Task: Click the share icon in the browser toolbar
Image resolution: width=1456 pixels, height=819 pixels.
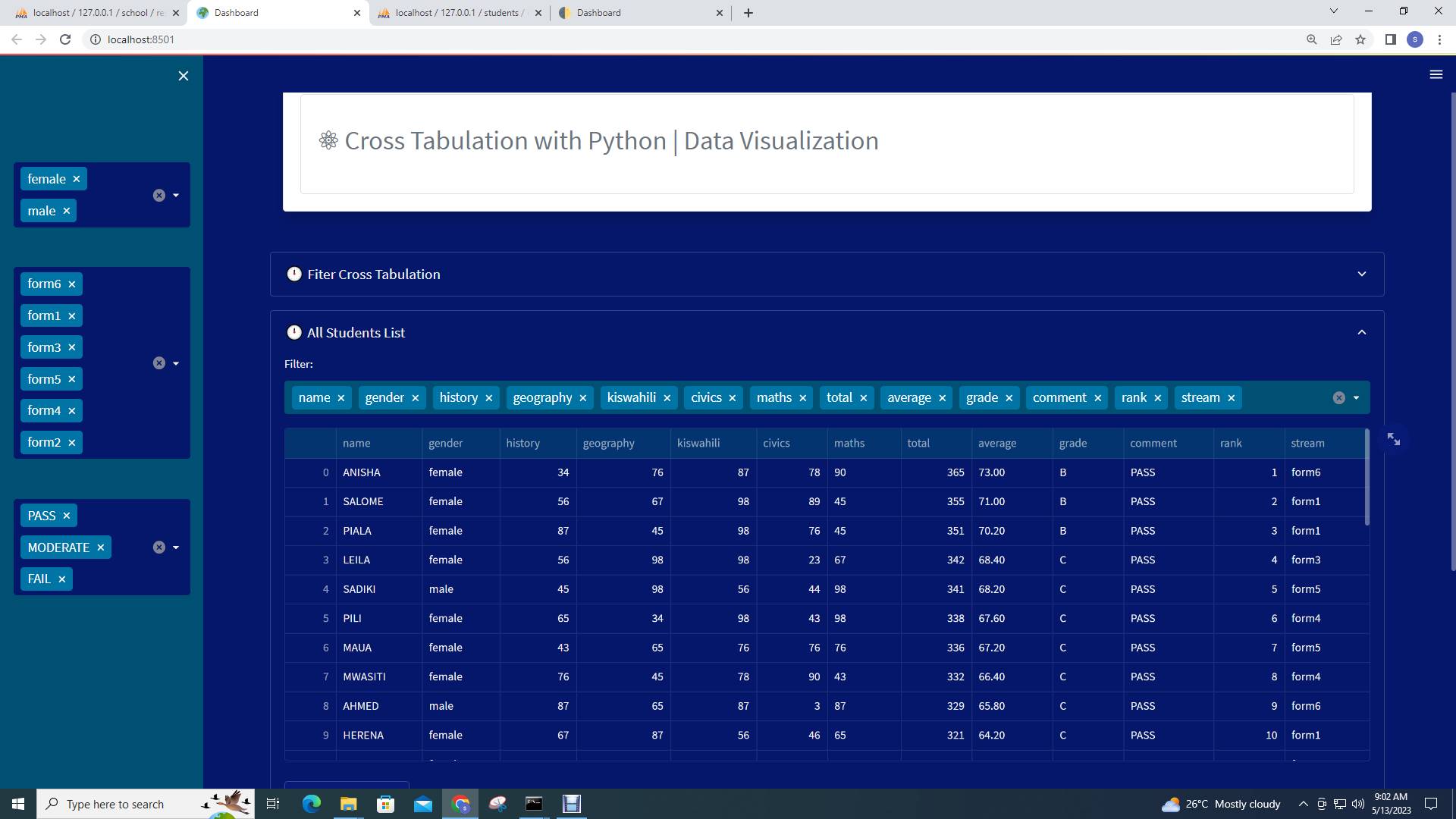Action: [x=1335, y=39]
